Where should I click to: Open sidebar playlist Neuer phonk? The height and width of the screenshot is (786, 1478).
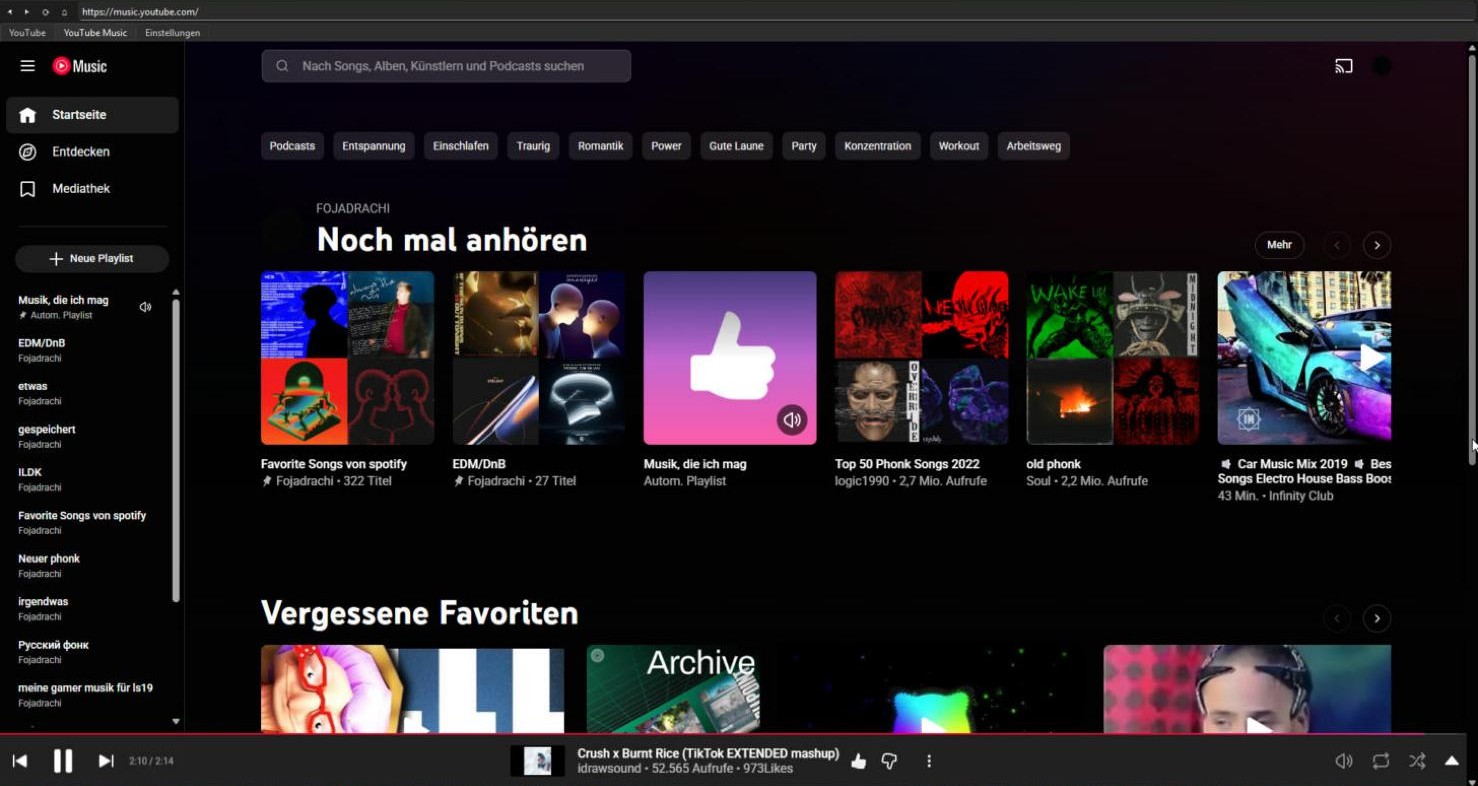tap(92, 565)
